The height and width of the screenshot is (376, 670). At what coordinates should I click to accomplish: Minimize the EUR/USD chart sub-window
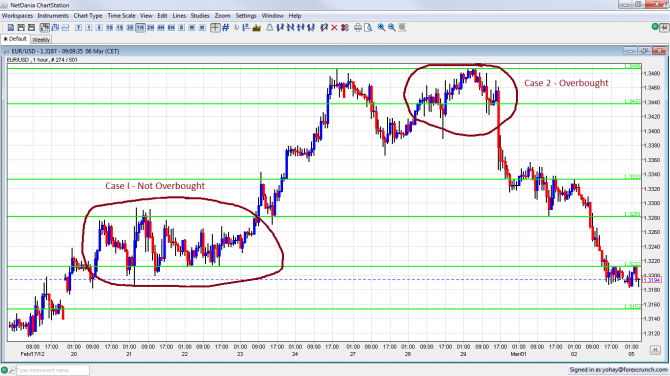(630, 51)
